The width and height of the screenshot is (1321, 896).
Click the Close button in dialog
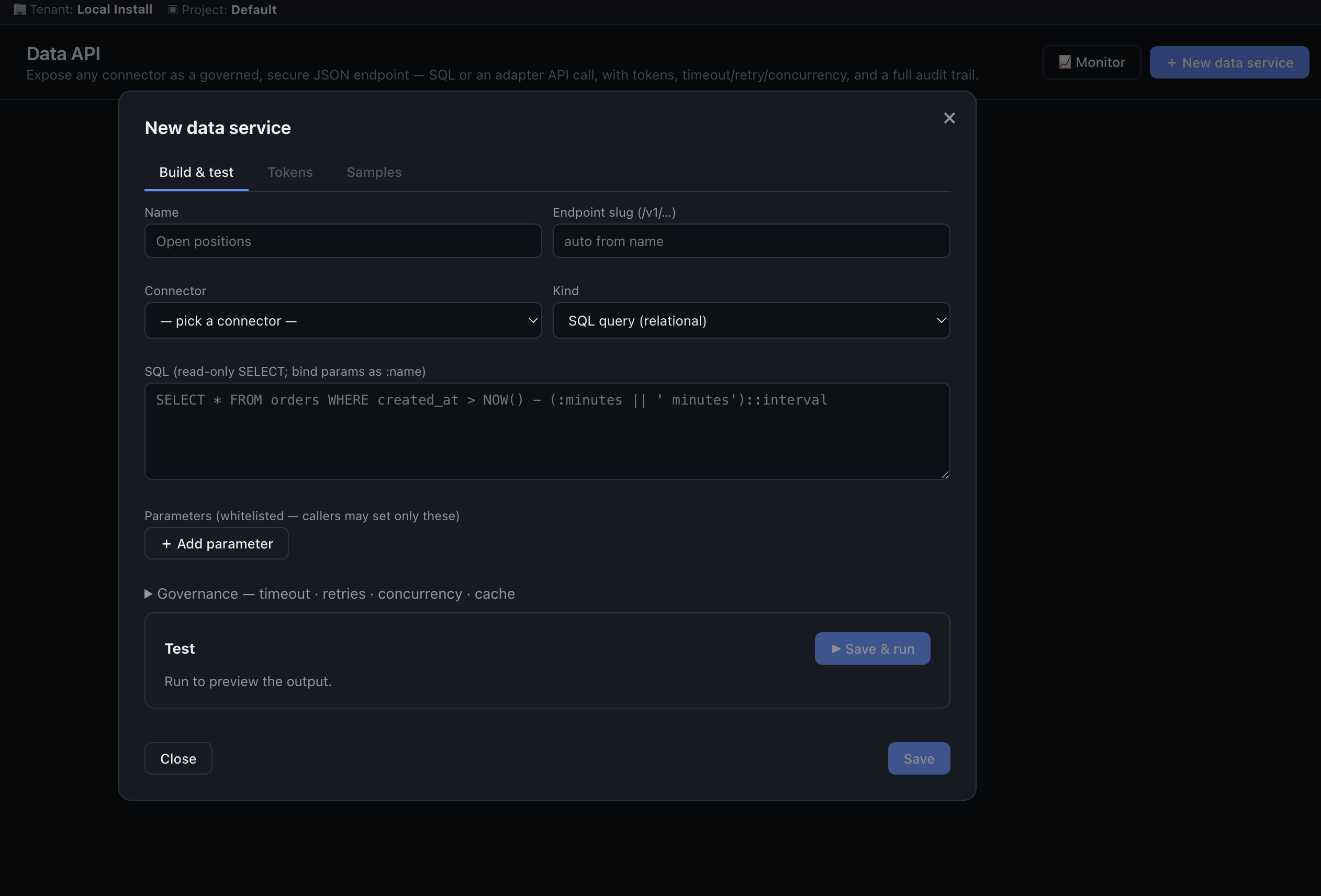coord(178,758)
